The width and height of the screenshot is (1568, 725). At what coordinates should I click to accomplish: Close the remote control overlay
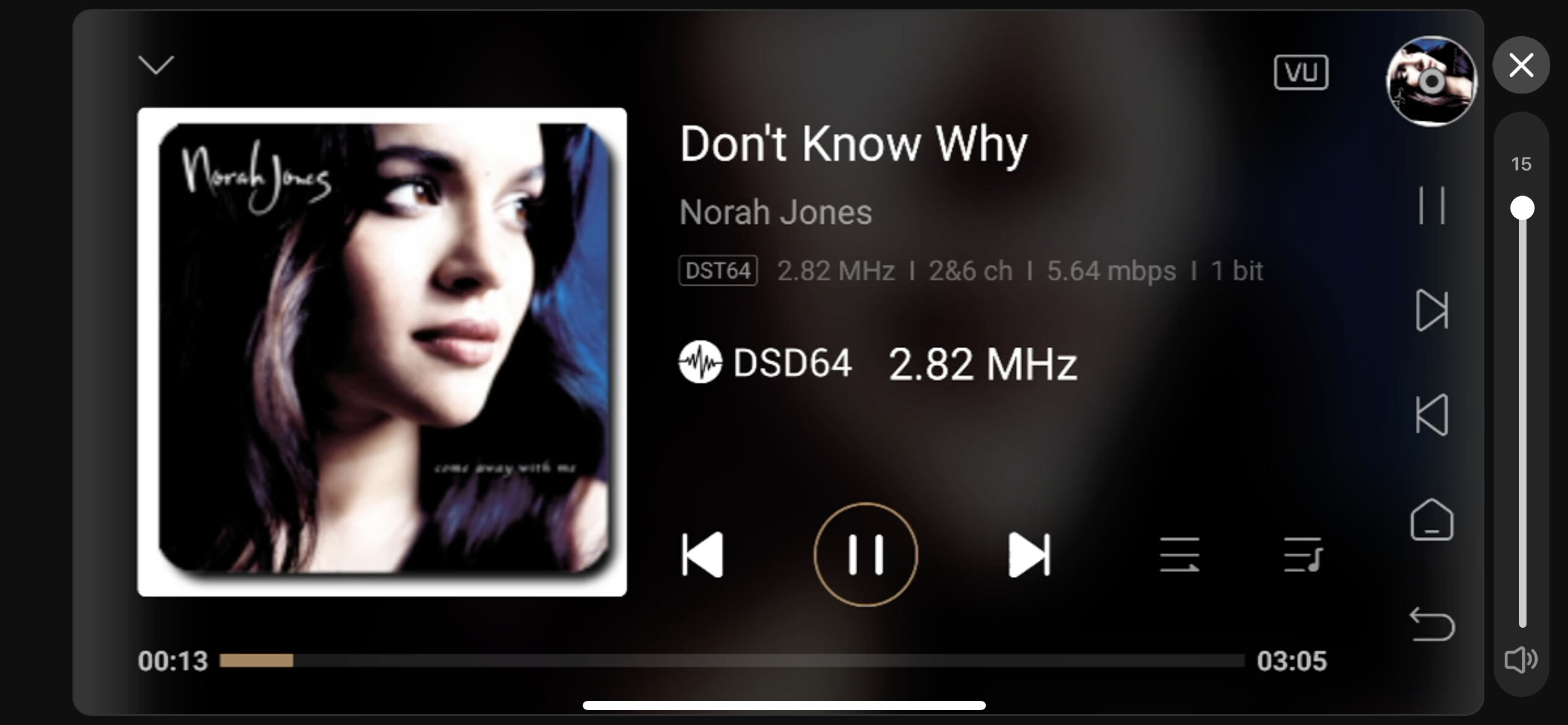pos(1521,64)
